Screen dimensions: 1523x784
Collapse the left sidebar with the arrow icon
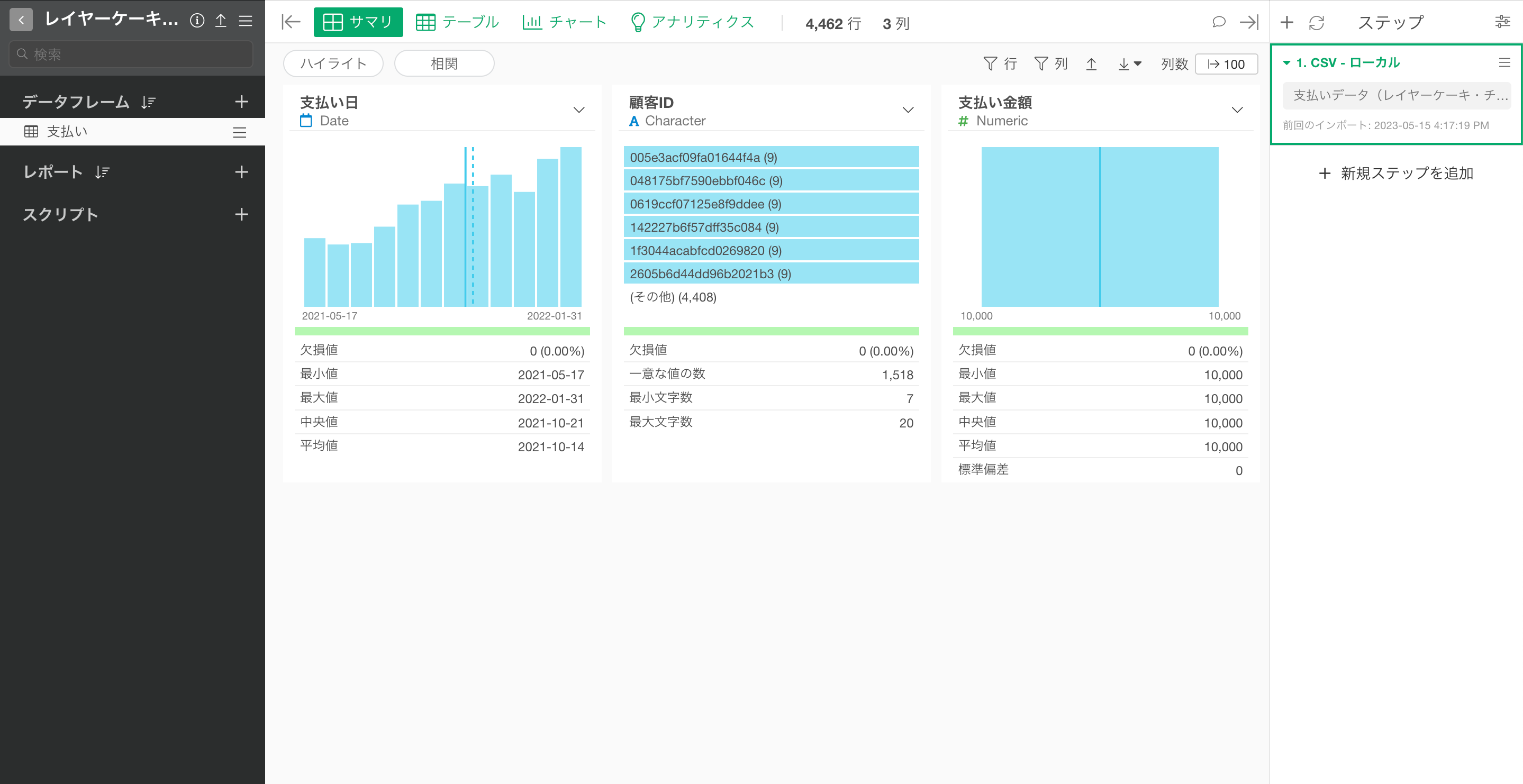[x=291, y=22]
